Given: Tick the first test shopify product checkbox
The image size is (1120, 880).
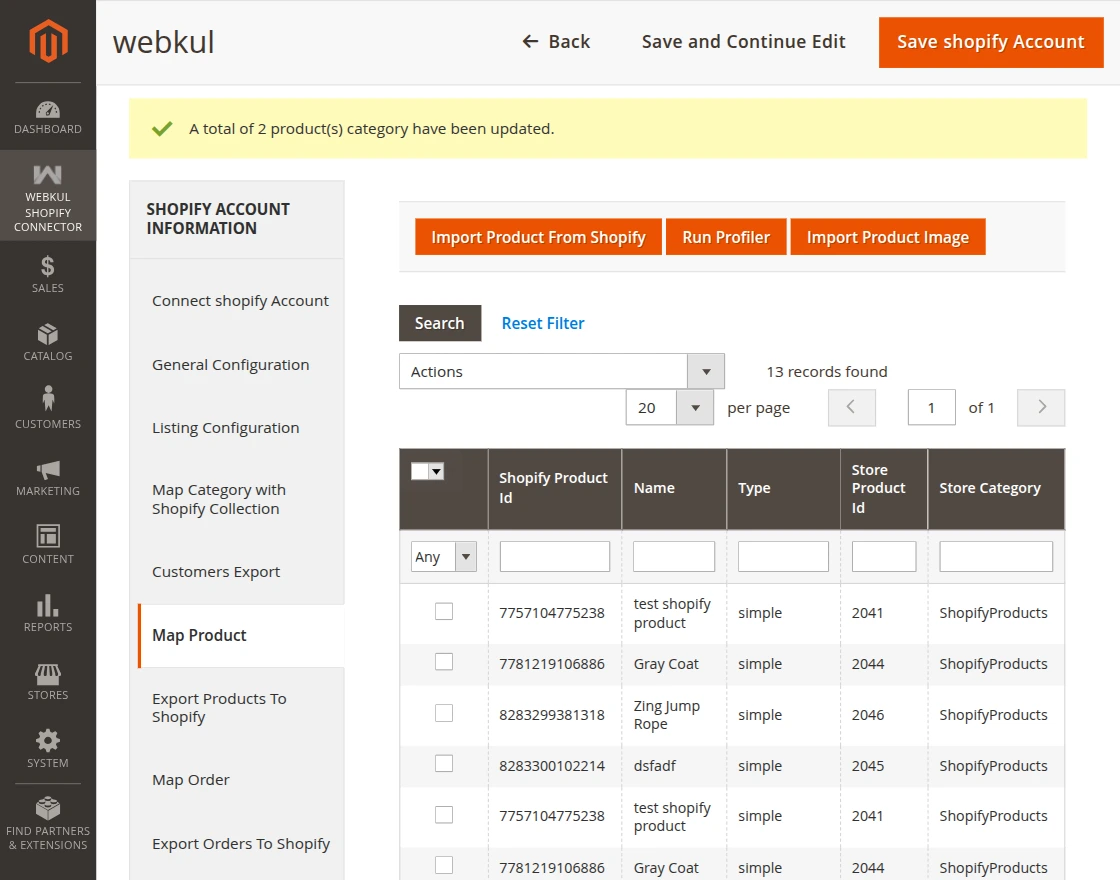Looking at the screenshot, I should (x=444, y=611).
